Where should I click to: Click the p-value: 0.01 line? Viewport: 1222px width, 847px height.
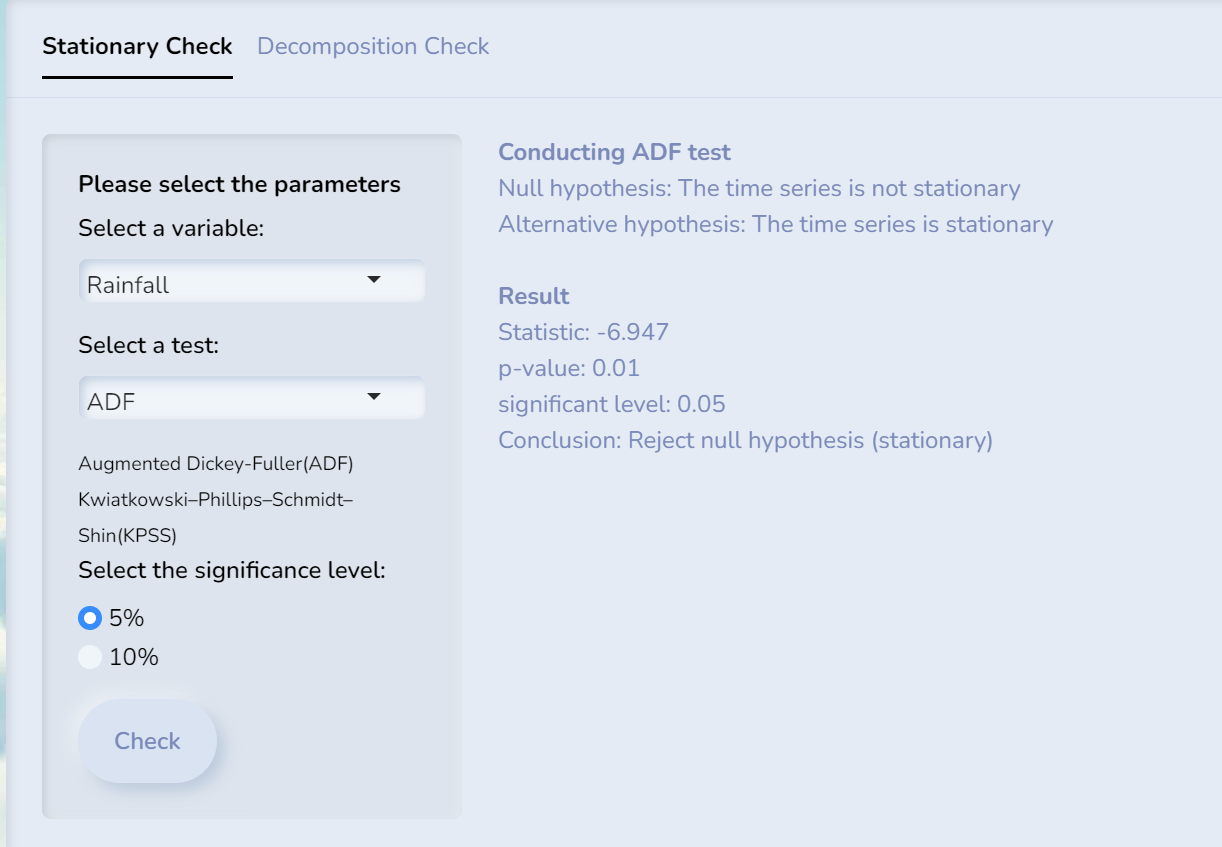point(569,368)
